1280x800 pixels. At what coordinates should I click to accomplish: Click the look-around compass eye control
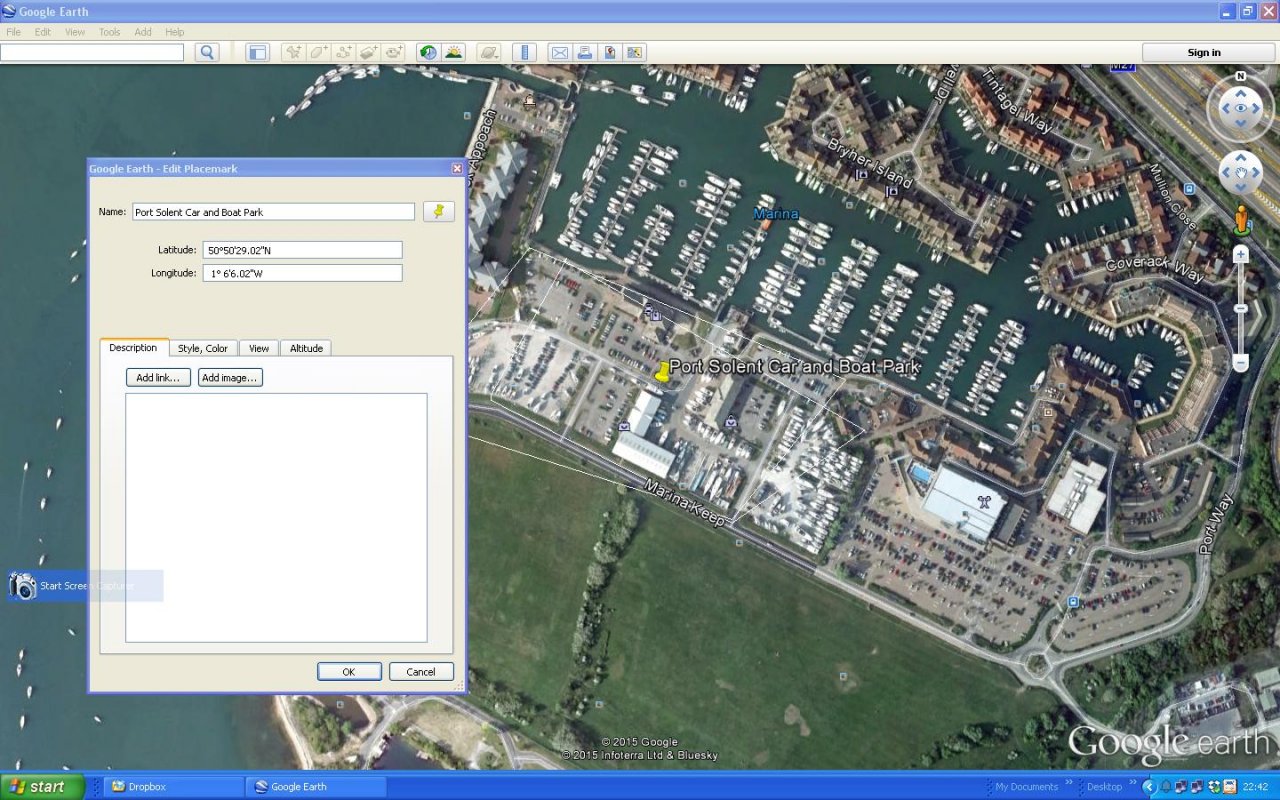(1241, 108)
